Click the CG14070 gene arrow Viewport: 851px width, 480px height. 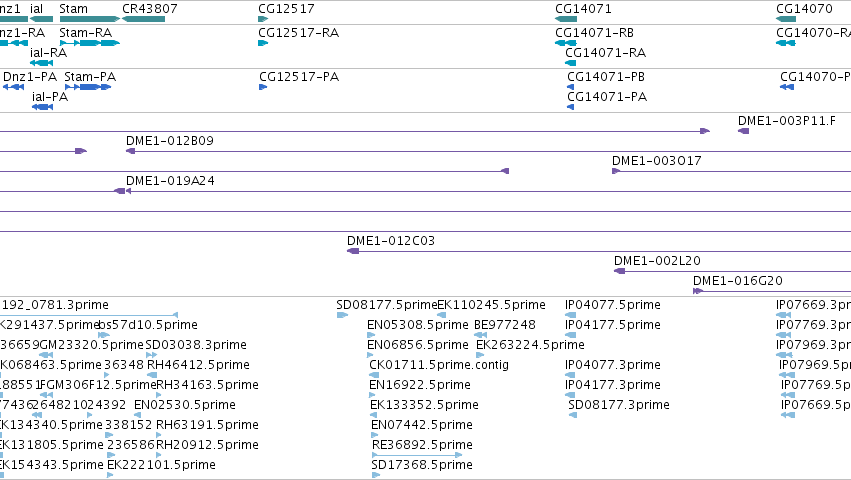(x=786, y=19)
